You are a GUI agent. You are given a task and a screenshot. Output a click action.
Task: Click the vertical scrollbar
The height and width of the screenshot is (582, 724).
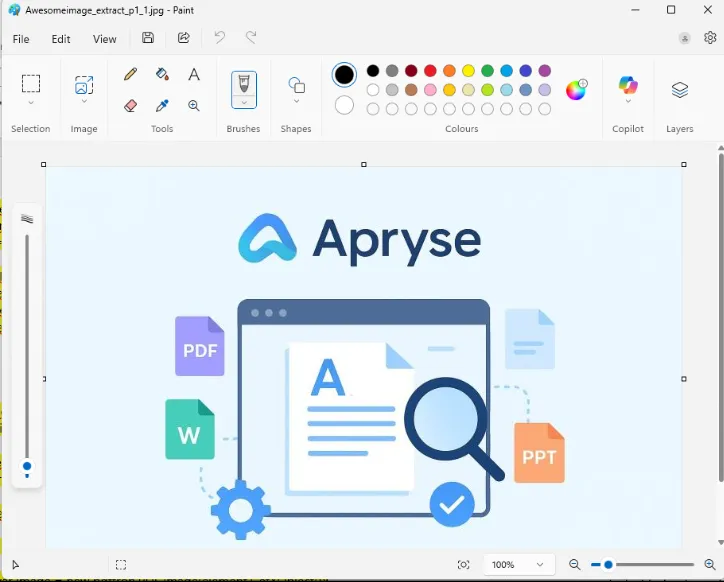tap(721, 316)
